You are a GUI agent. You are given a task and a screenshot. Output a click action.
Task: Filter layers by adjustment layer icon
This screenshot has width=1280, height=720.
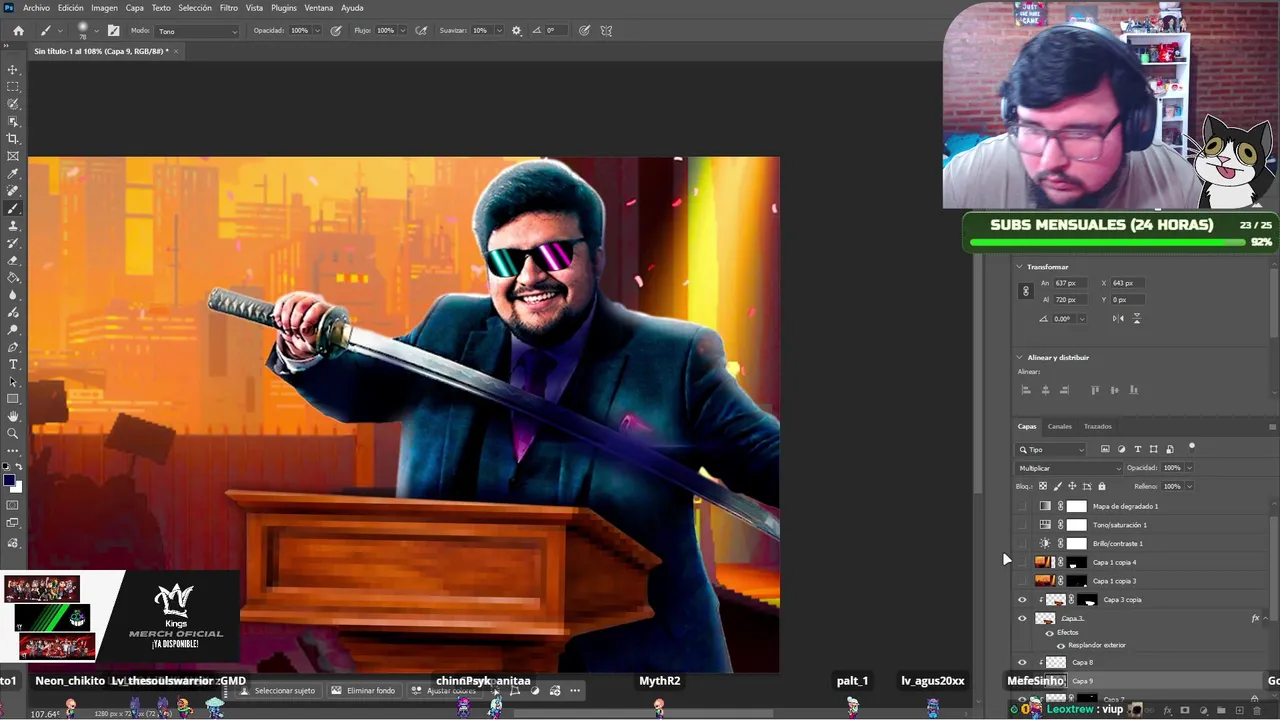1121,449
